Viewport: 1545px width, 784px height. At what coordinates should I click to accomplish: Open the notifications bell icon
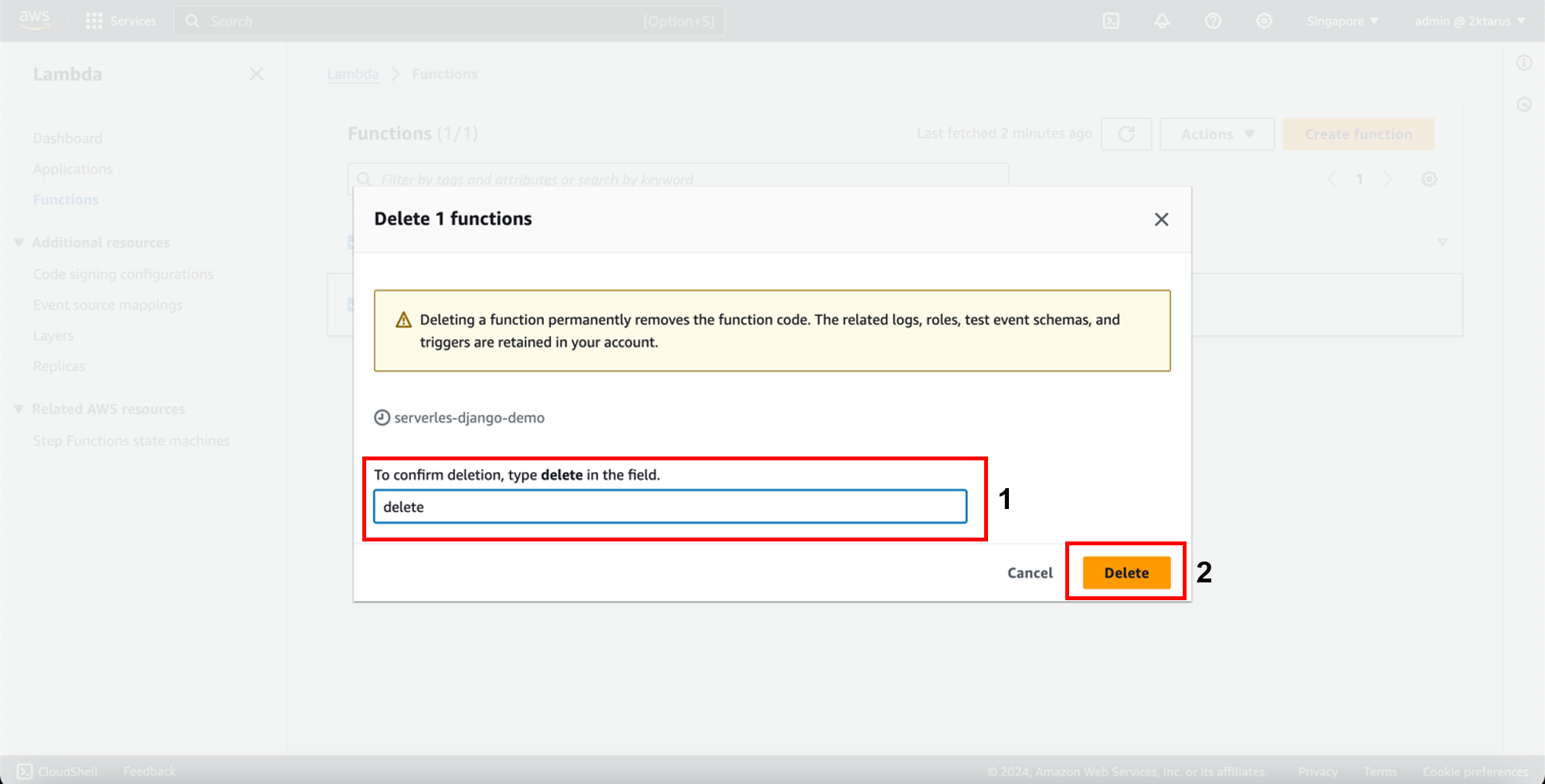(1162, 21)
